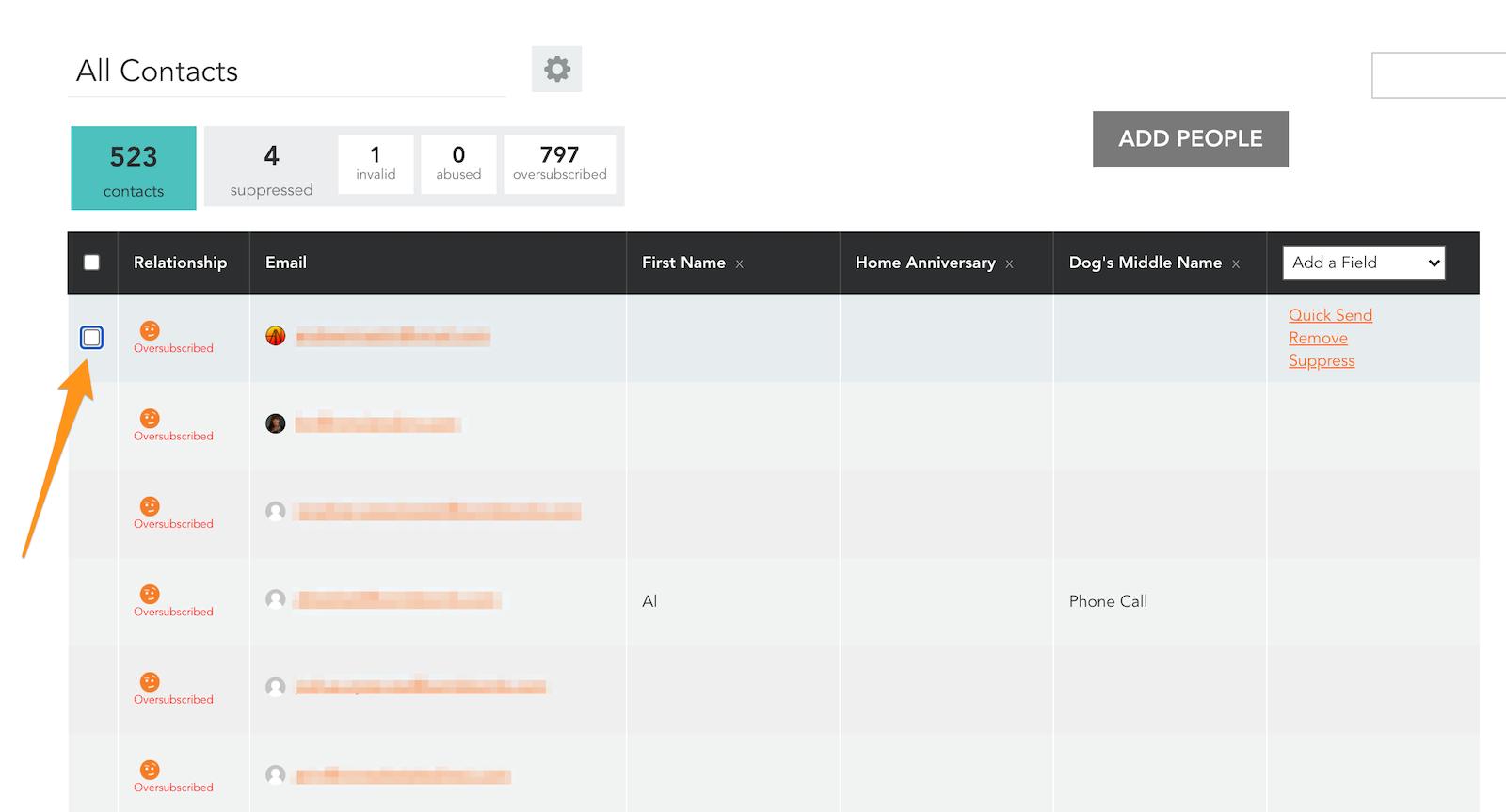
Task: Click the gray placeholder avatar in third row
Action: click(x=276, y=511)
